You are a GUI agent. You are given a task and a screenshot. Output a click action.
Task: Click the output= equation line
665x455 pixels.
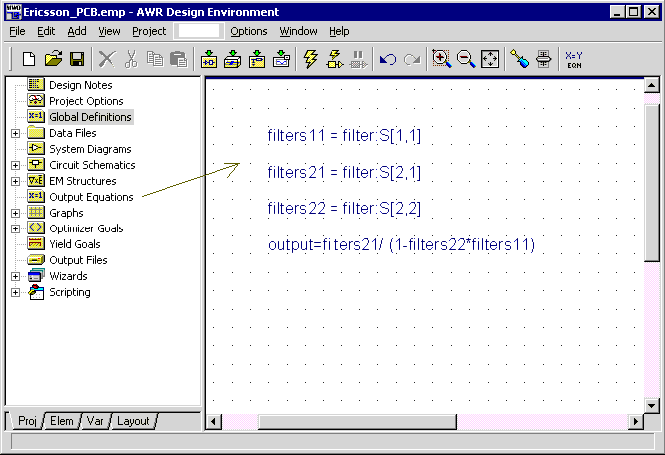tap(401, 245)
